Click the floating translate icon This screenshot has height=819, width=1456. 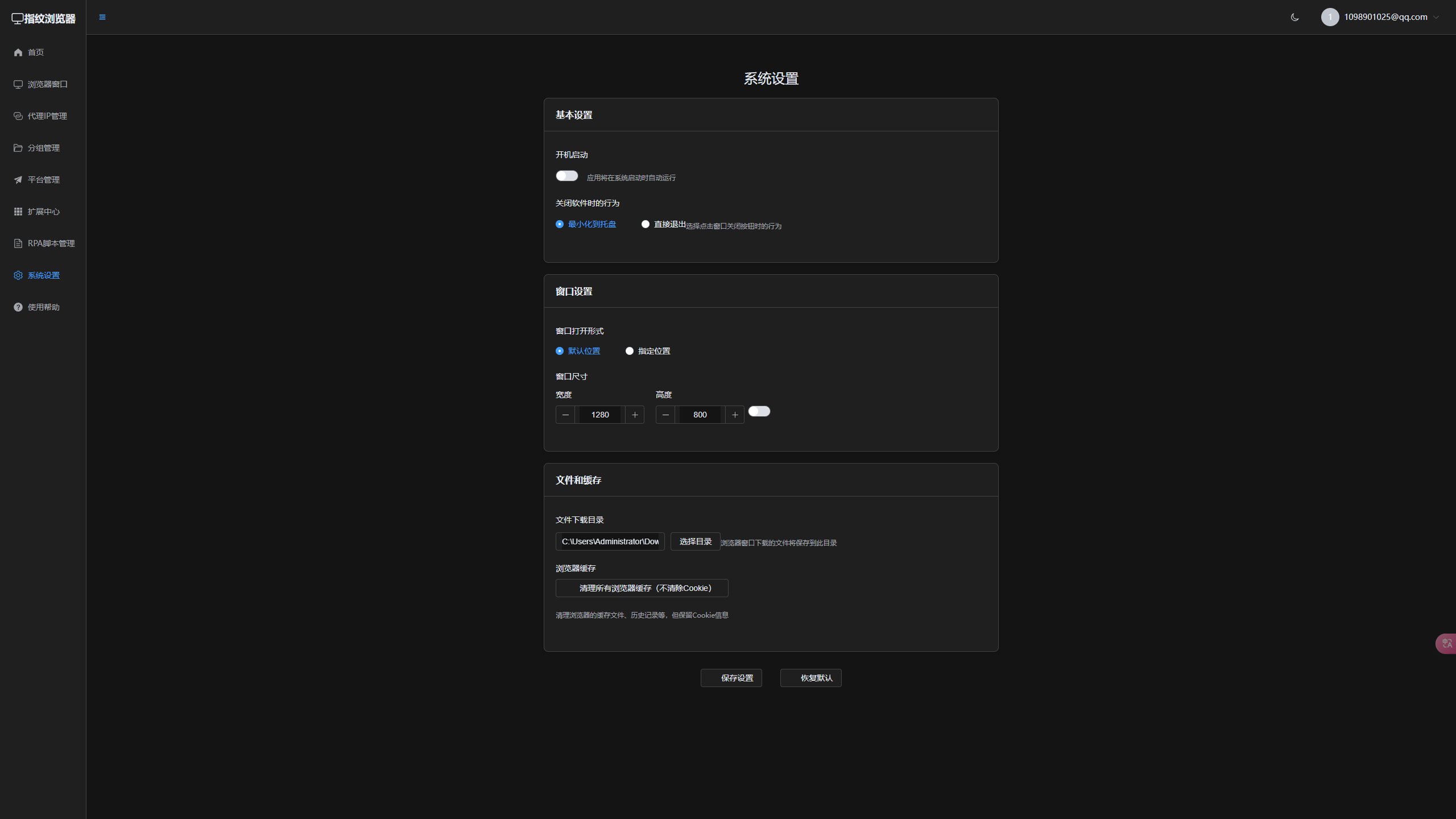[x=1446, y=643]
